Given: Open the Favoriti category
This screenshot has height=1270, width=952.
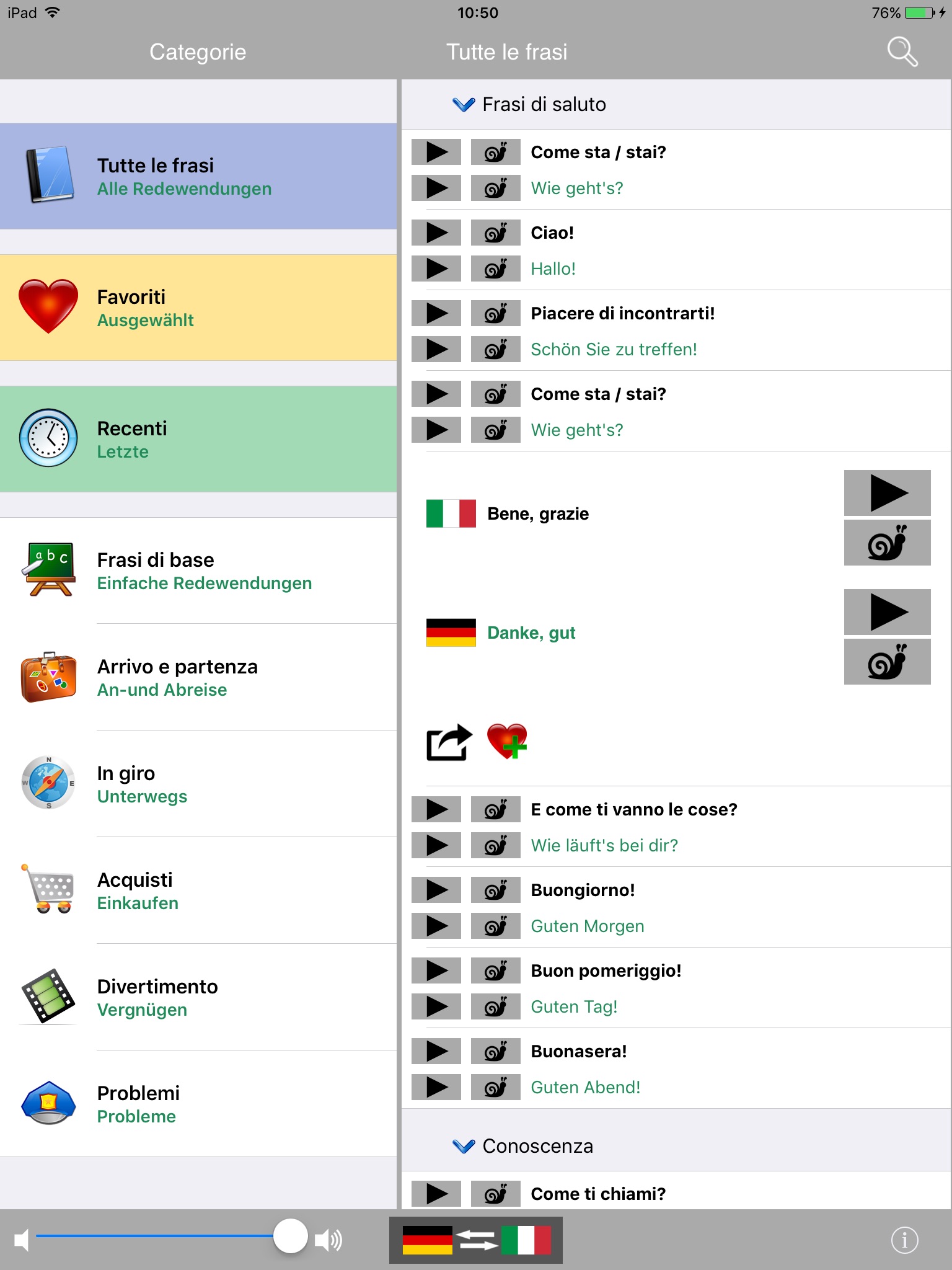Looking at the screenshot, I should point(198,308).
